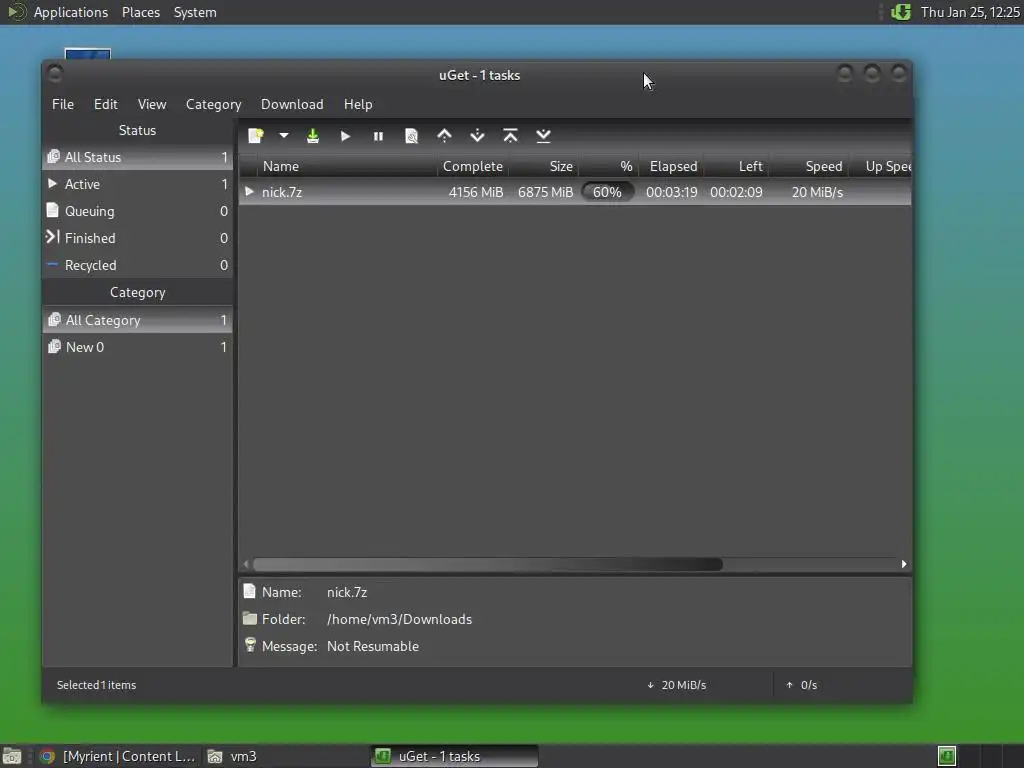Click the New Download toolbar icon
1024x768 pixels.
coord(256,136)
